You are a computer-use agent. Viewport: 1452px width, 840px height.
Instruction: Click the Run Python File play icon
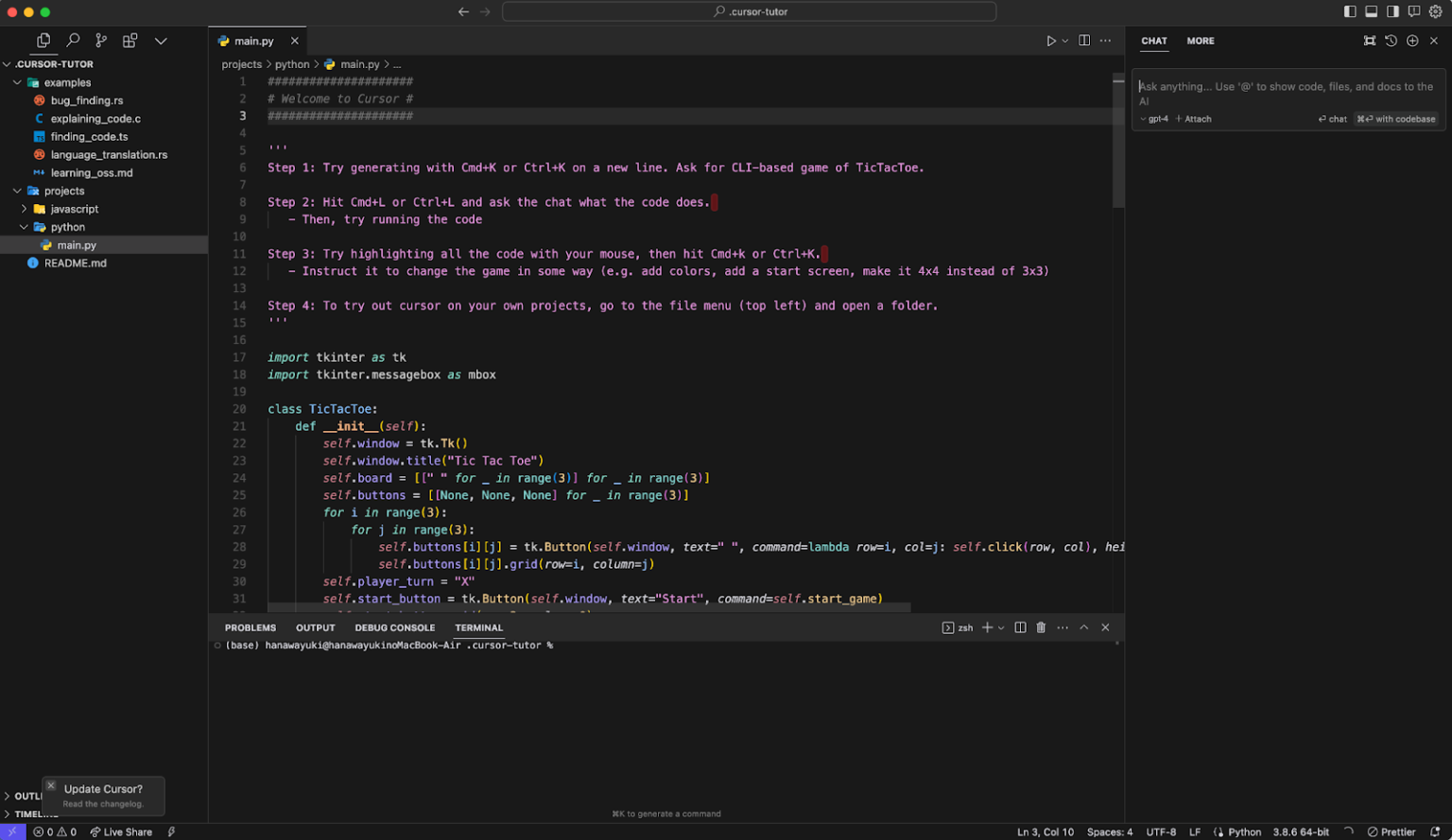point(1050,41)
